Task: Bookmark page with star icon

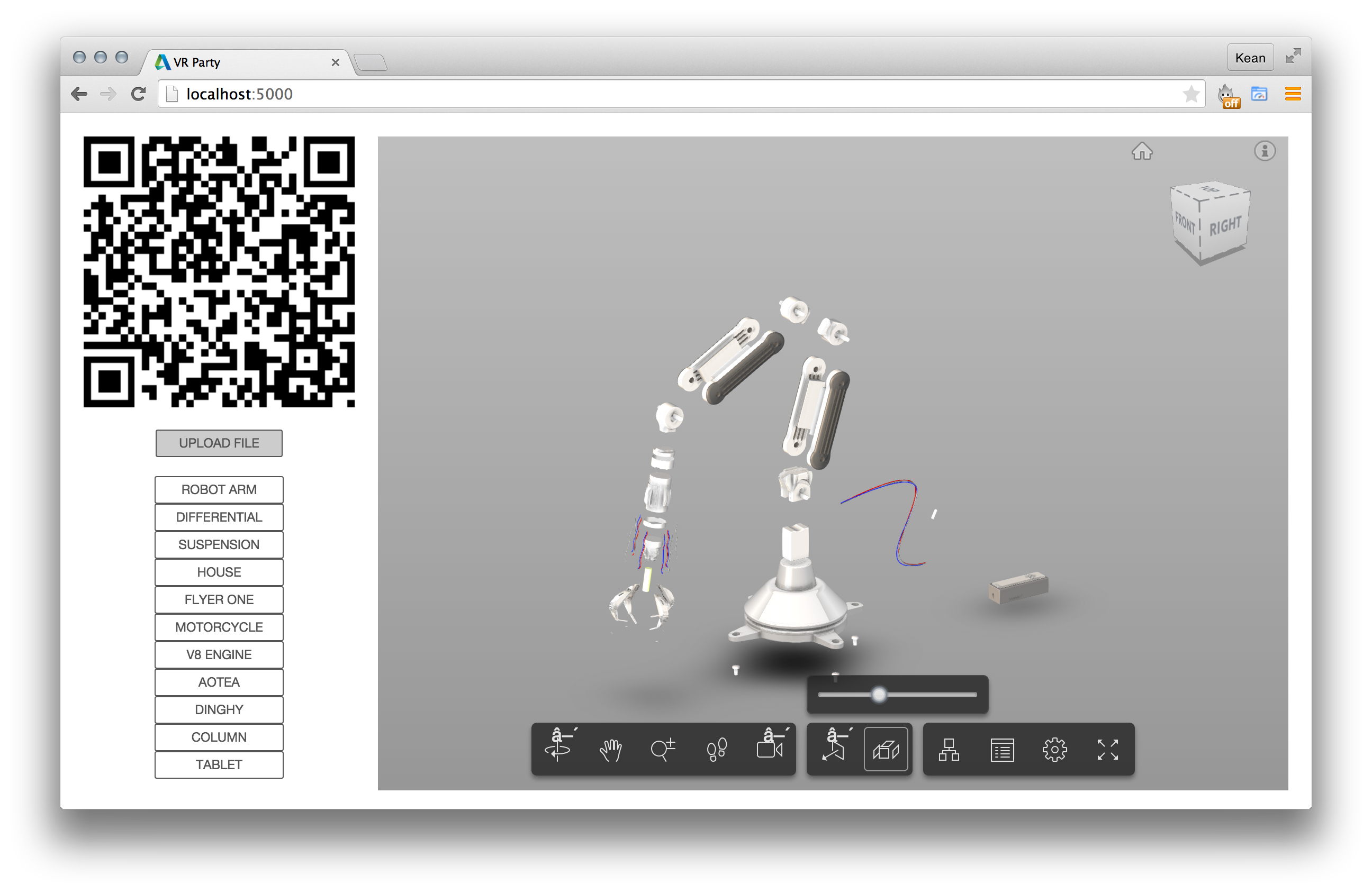Action: (x=1191, y=94)
